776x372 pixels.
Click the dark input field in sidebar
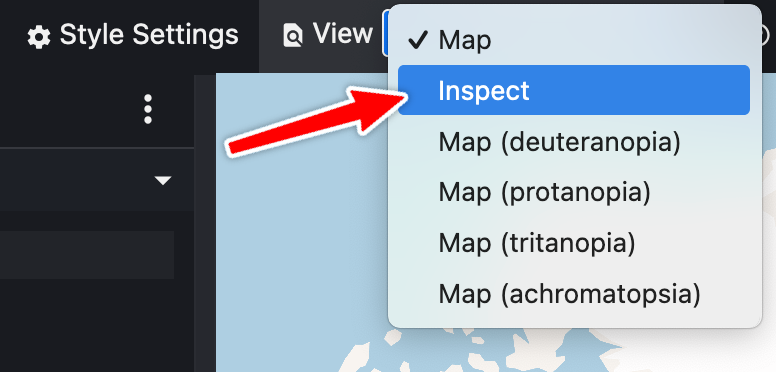point(87,255)
